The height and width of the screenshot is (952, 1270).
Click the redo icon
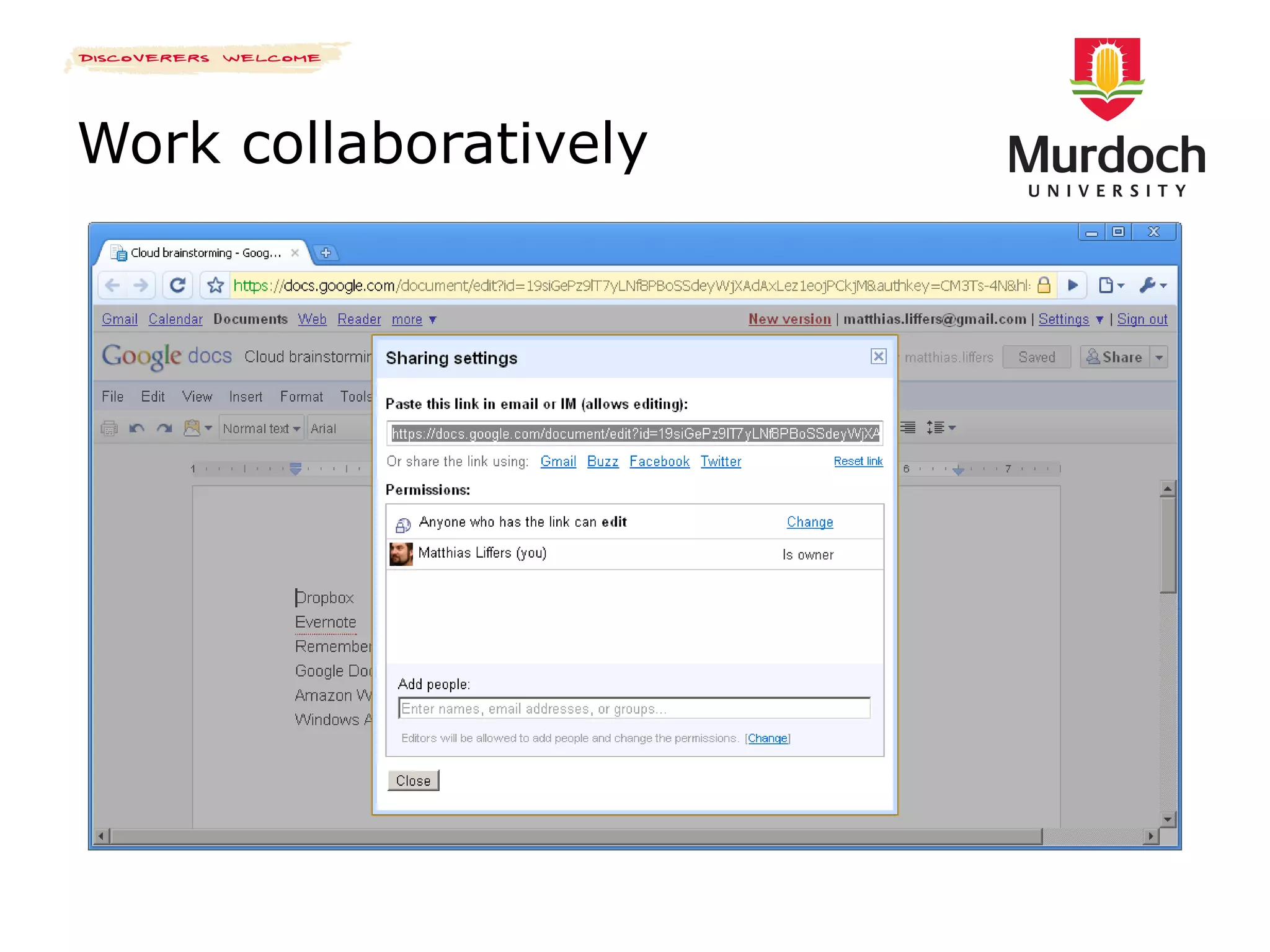(x=164, y=428)
